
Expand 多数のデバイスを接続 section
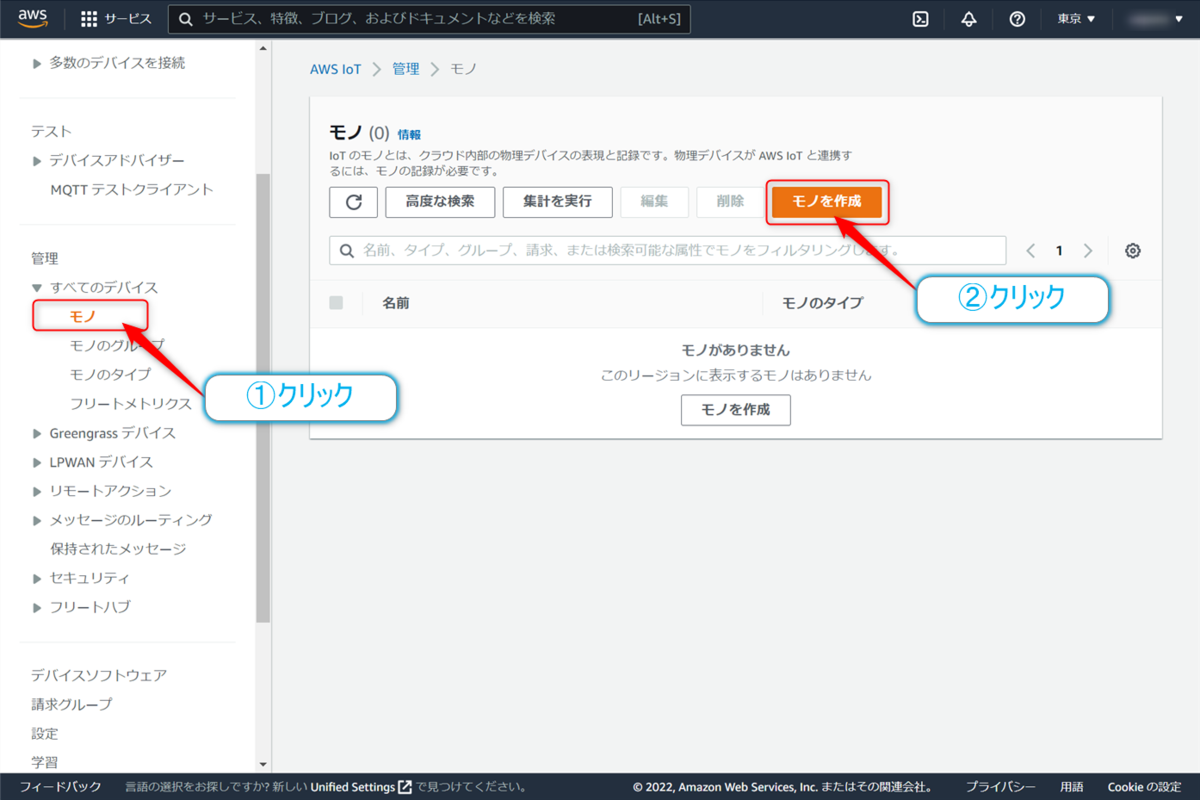click(38, 63)
